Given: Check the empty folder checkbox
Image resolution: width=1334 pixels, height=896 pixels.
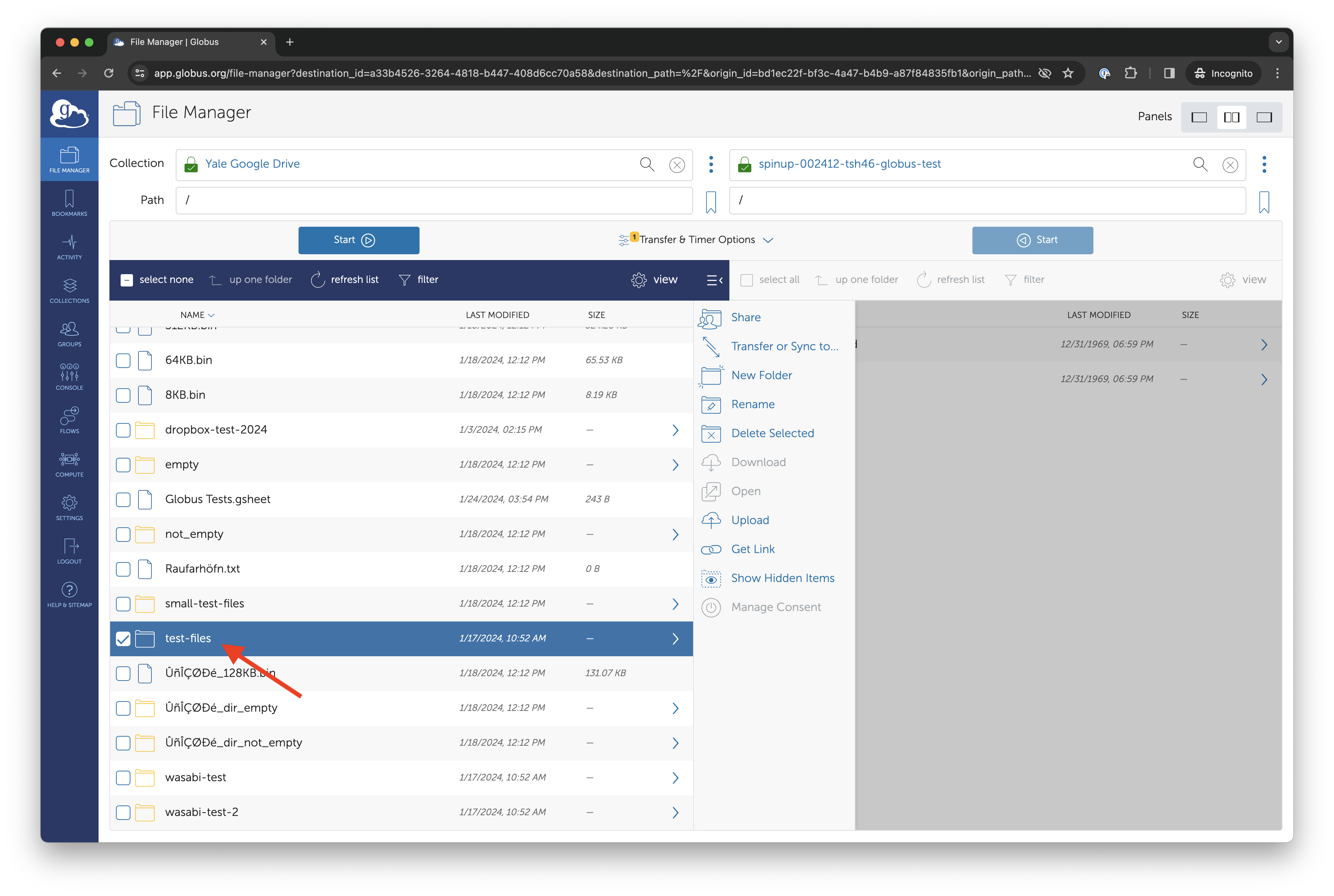Looking at the screenshot, I should tap(123, 465).
